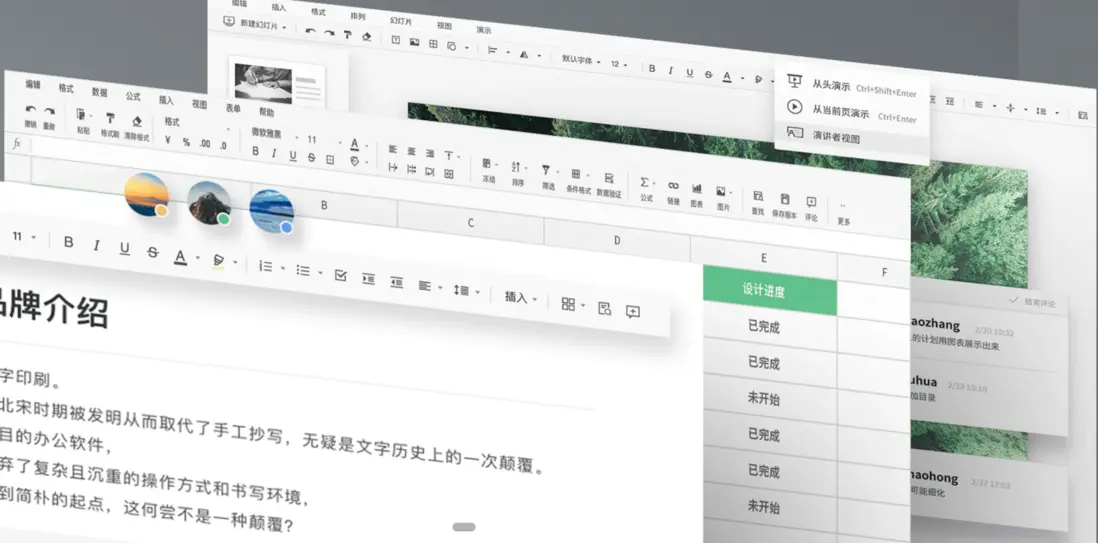
Task: Click the cell borders icon in the spreadsheet
Action: tap(330, 160)
